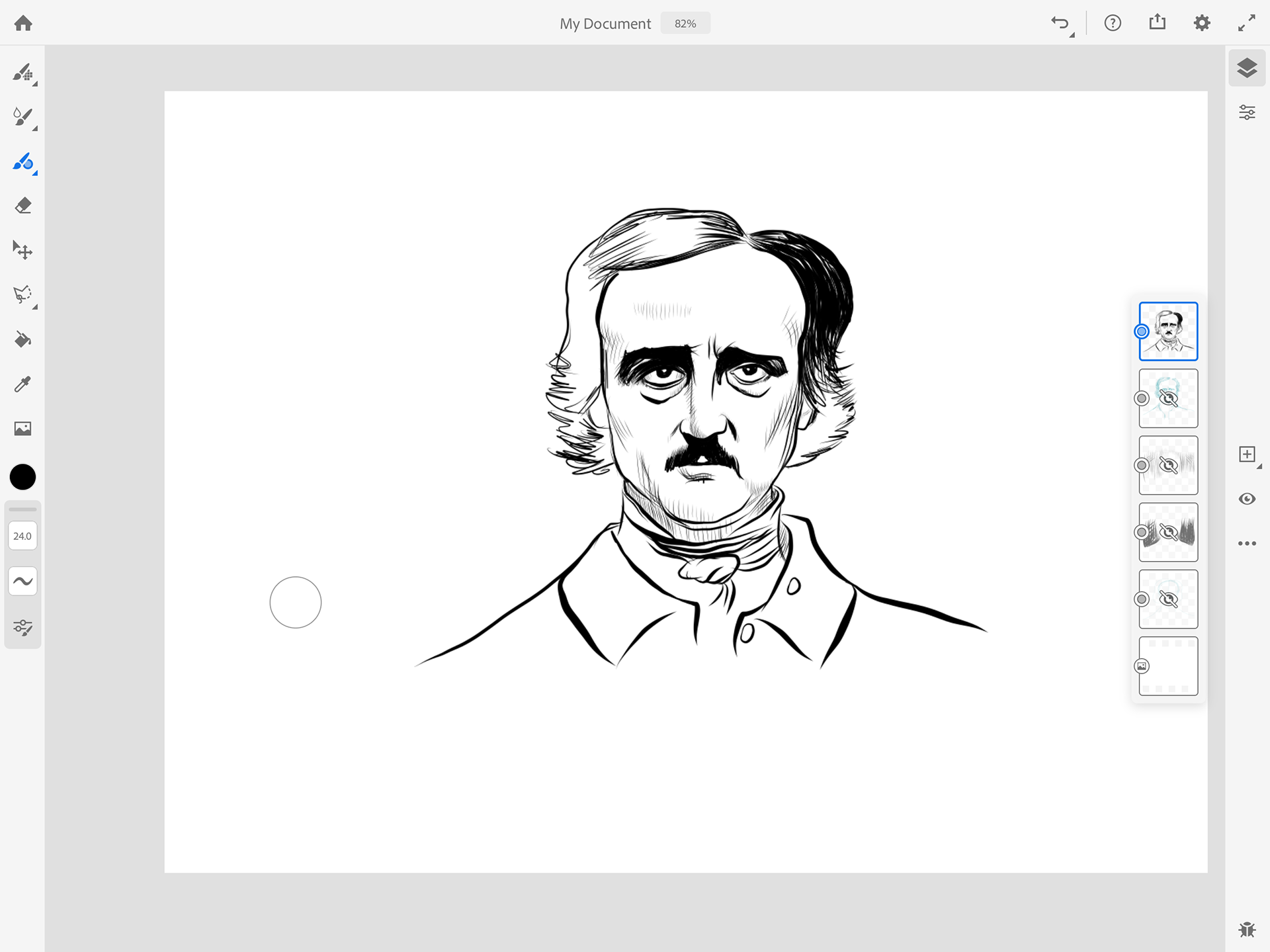Screen dimensions: 1270x952
Task: Select the Lasso selection tool
Action: click(x=23, y=294)
